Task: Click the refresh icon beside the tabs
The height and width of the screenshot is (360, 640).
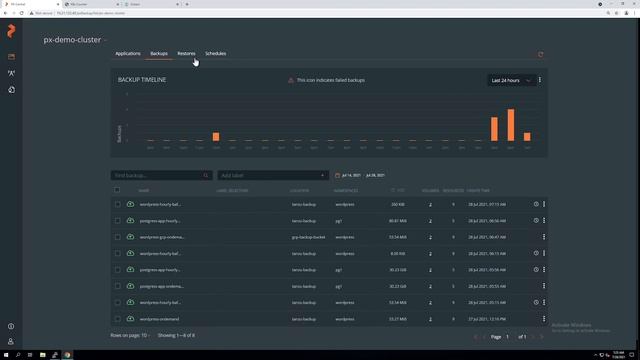Action: click(x=540, y=54)
